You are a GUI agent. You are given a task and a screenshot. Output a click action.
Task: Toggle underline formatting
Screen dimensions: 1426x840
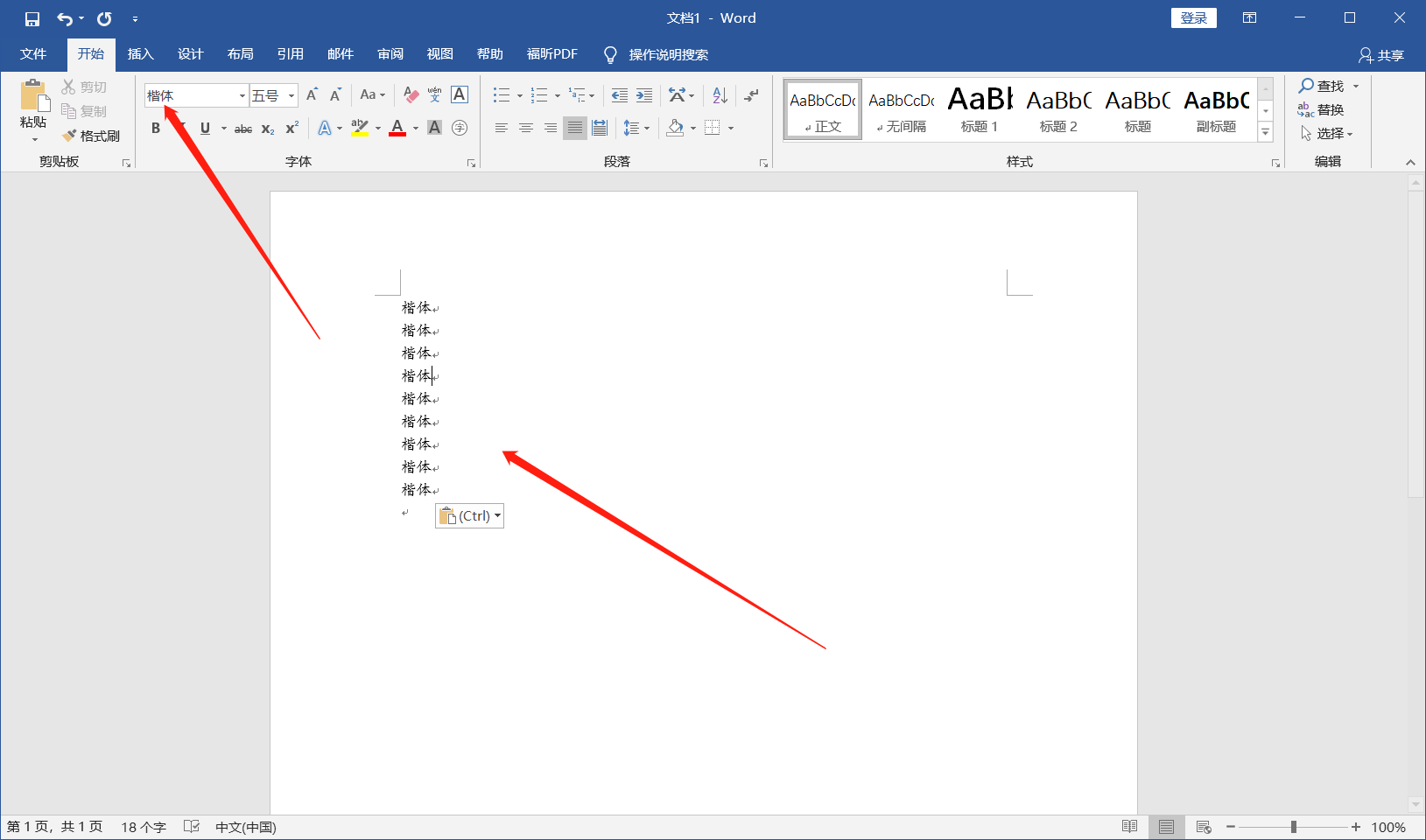[205, 128]
